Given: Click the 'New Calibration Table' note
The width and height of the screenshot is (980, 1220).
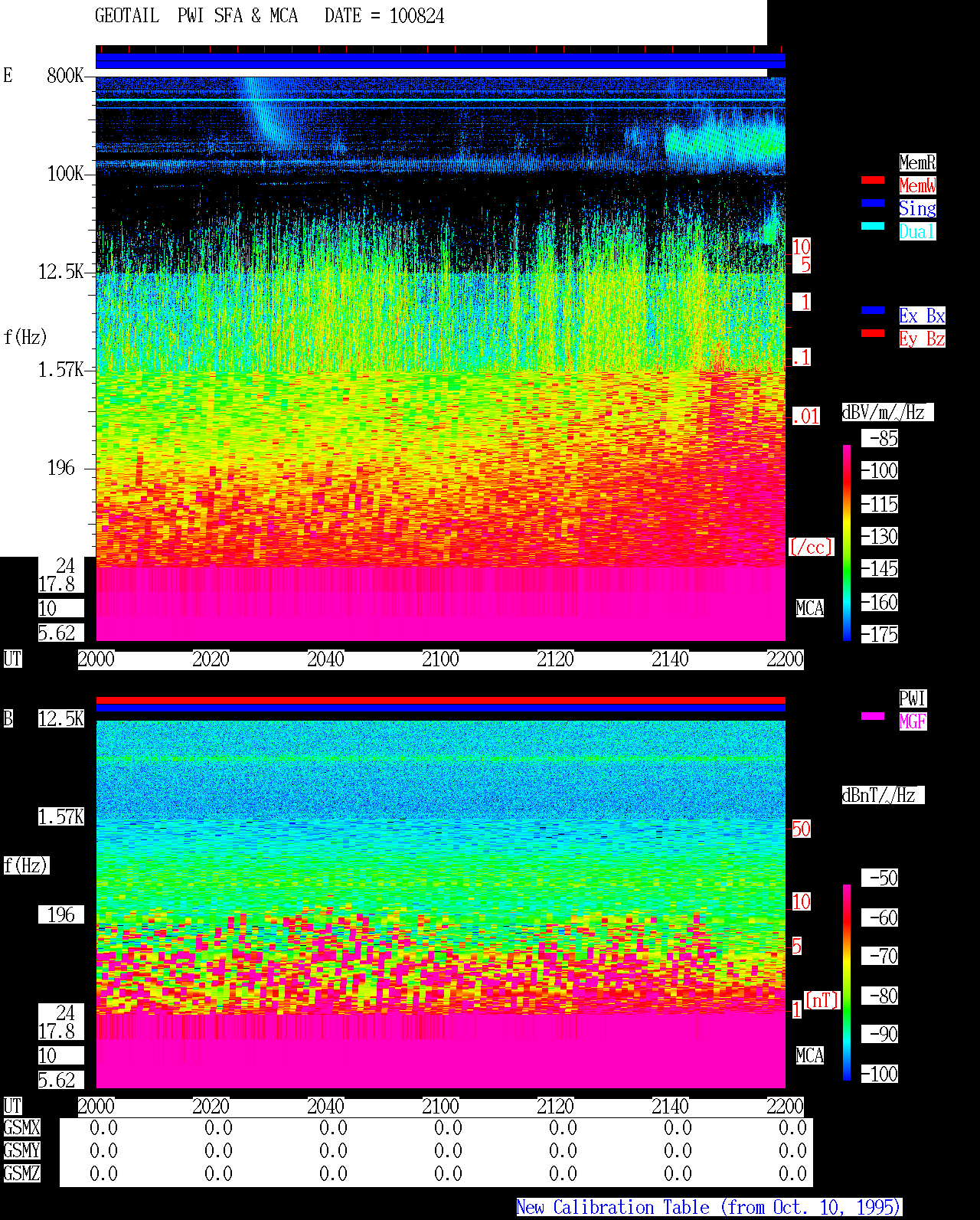Looking at the screenshot, I should 709,1207.
